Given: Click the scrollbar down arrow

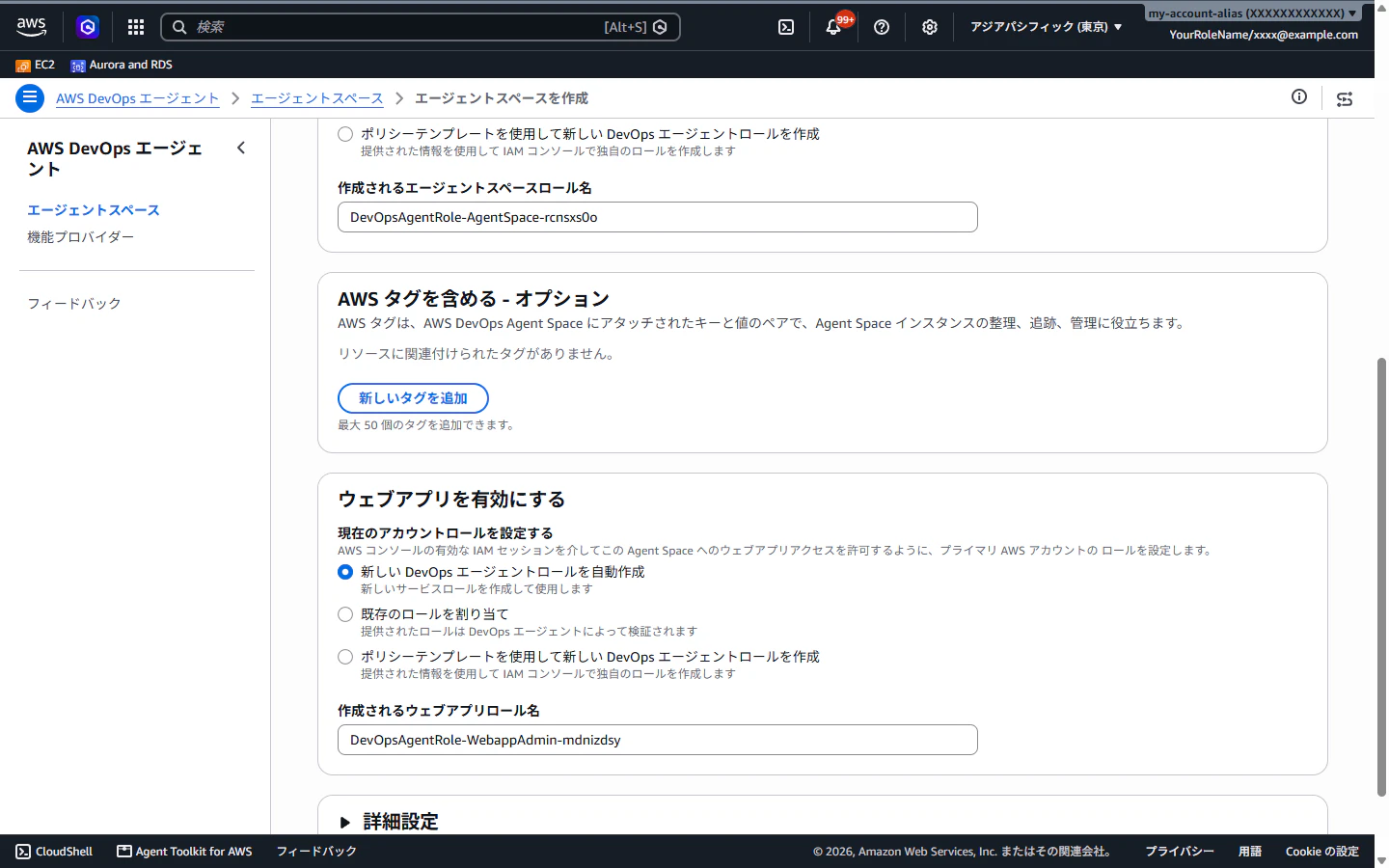Looking at the screenshot, I should coord(1381,860).
